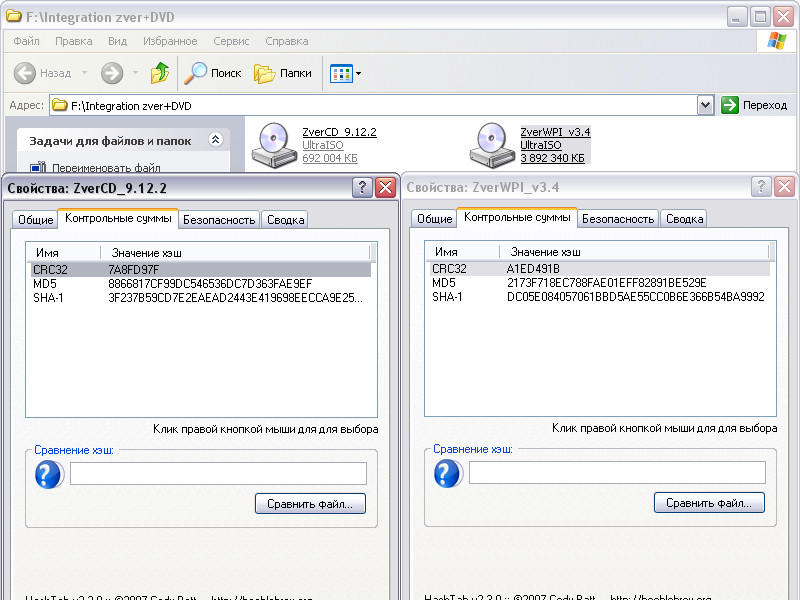Select CRC32 row 7A8FD97F
Image resolution: width=800 pixels, height=600 pixels.
pos(201,269)
